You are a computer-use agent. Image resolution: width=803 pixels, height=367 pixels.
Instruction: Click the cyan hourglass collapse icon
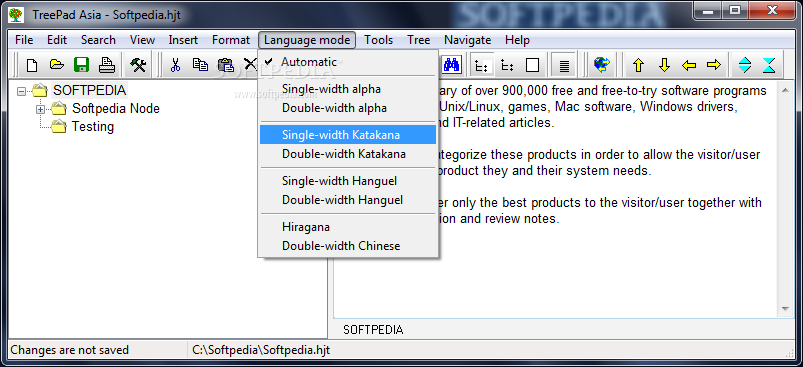(x=769, y=65)
